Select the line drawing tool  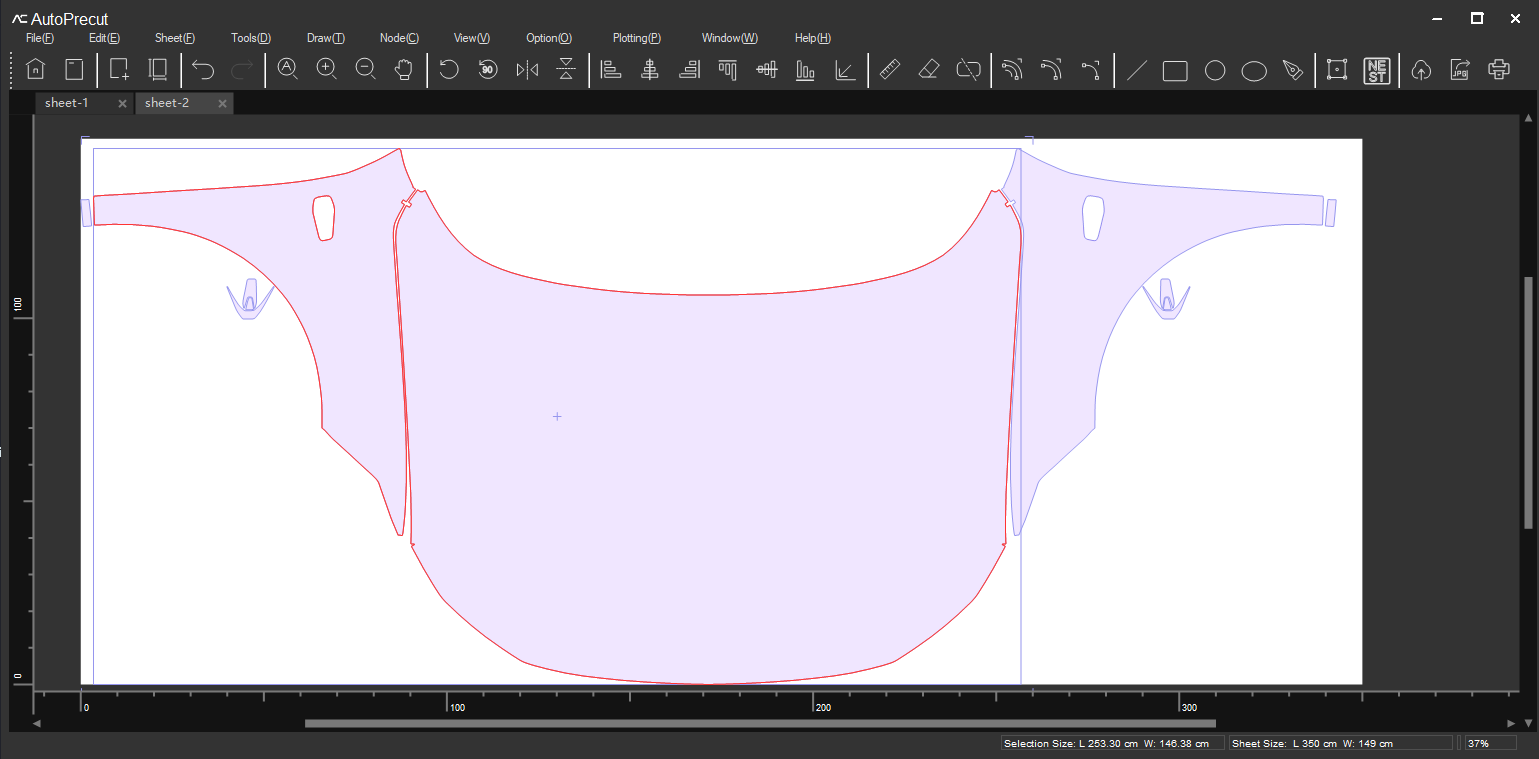pos(1136,70)
